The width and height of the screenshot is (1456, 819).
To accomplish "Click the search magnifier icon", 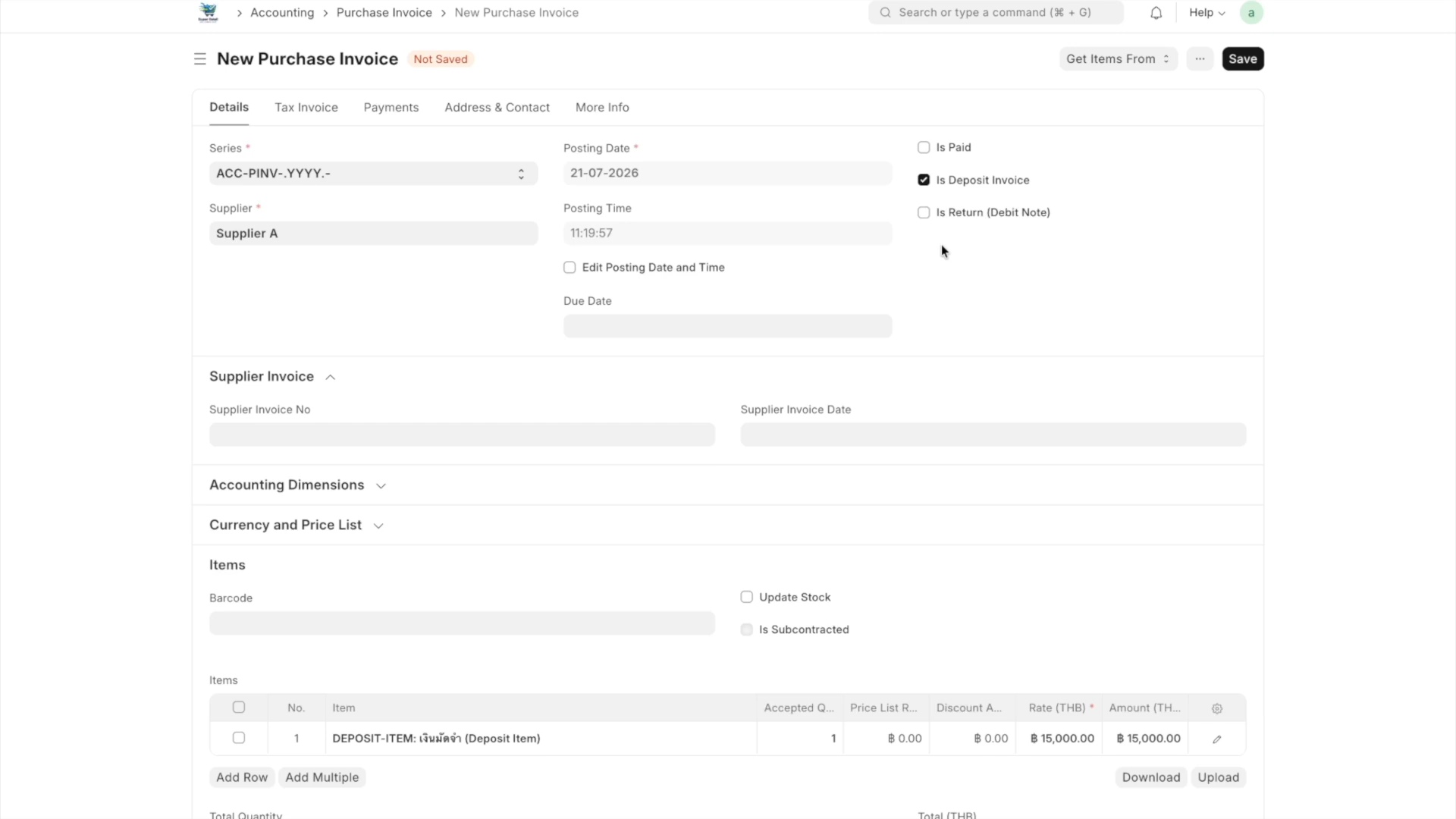I will coord(885,13).
